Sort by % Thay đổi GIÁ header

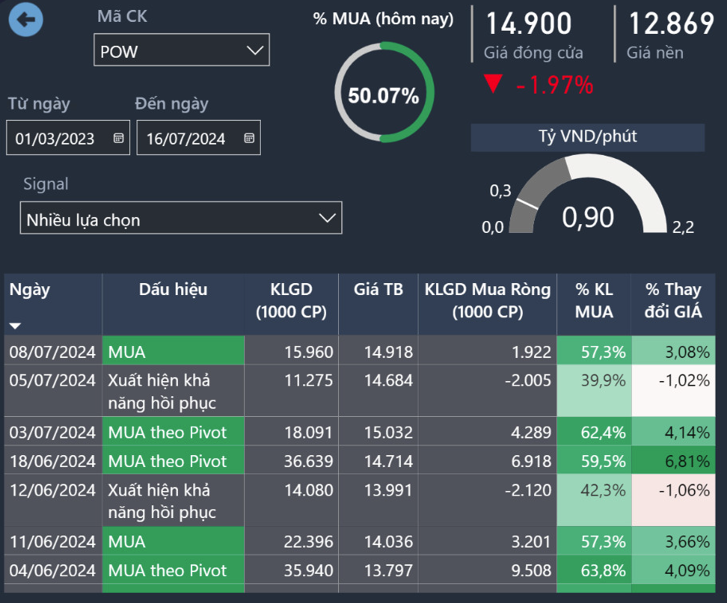pyautogui.click(x=674, y=300)
